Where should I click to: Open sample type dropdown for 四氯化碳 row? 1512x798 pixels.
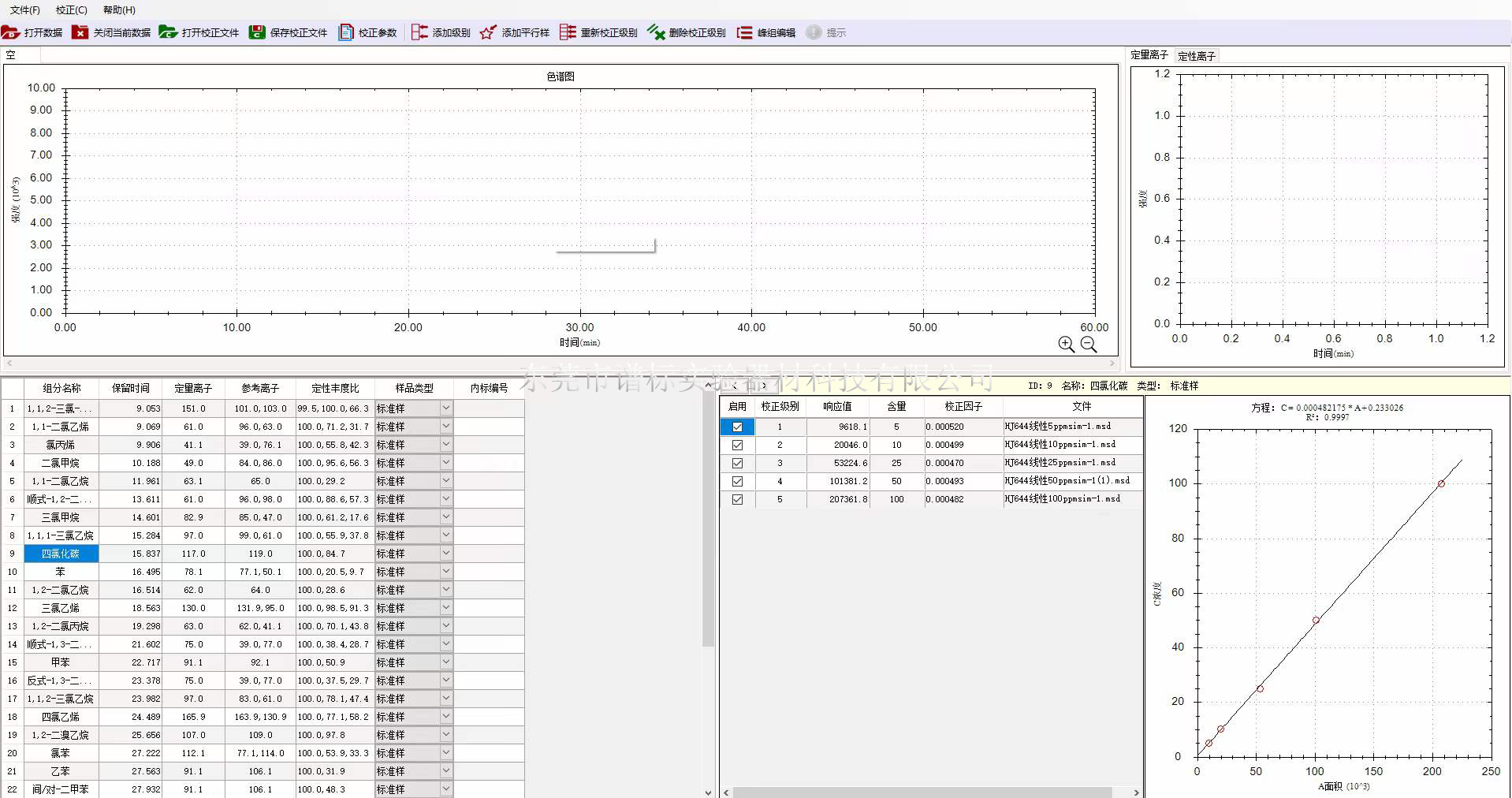[445, 554]
